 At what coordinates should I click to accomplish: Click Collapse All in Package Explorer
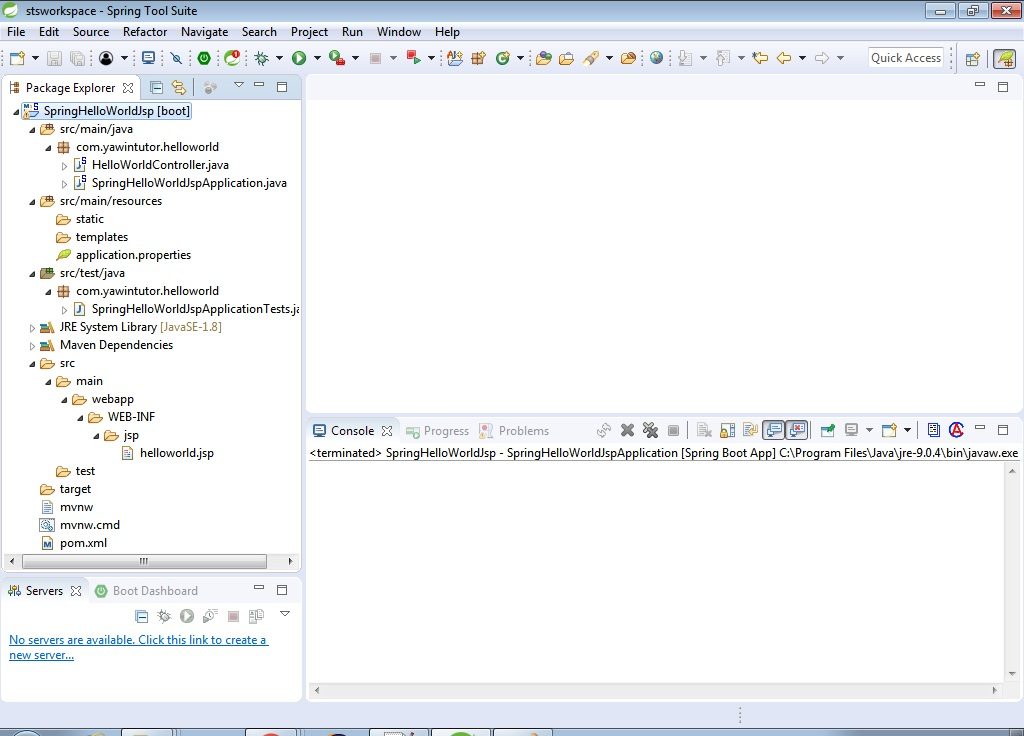point(156,87)
